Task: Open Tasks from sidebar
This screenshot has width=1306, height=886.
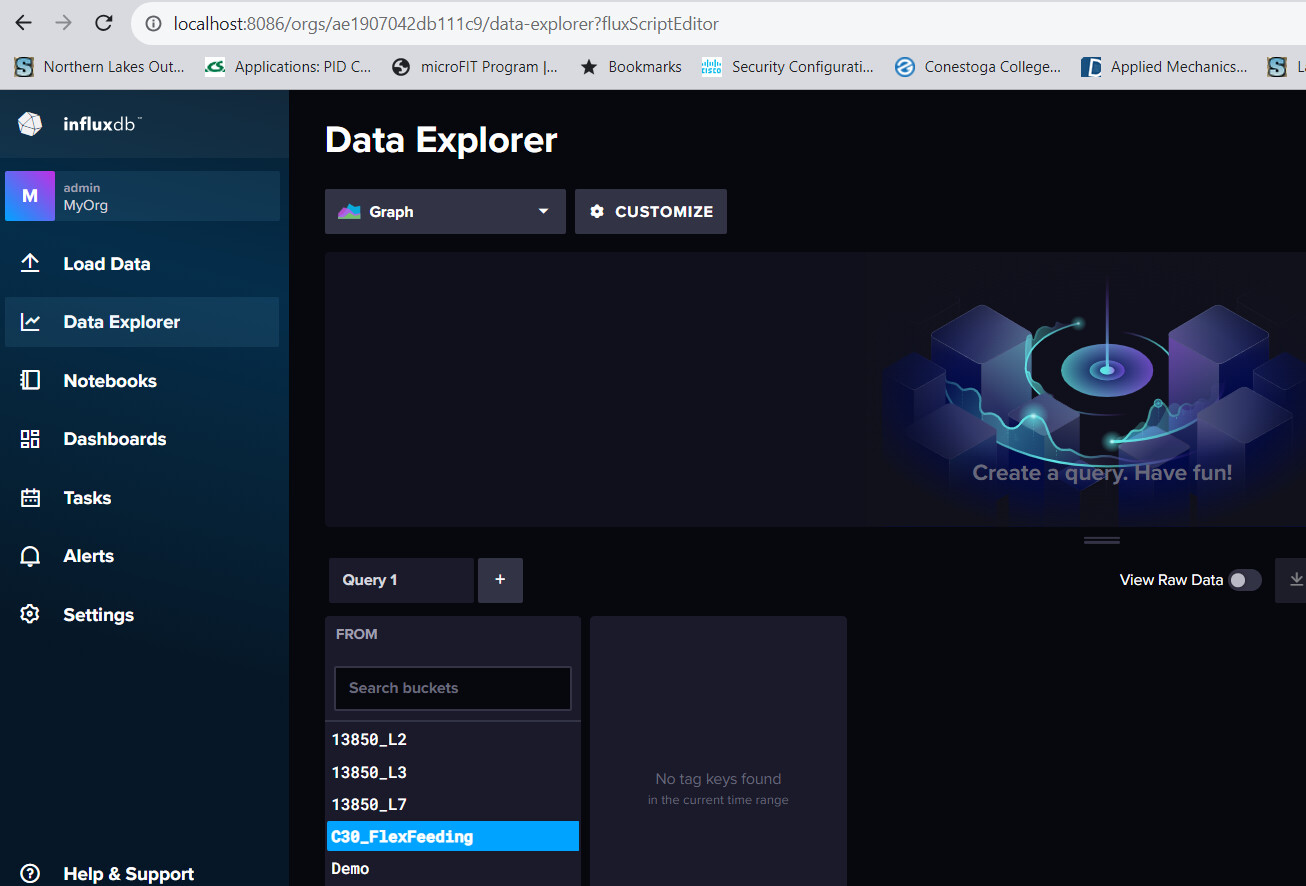Action: tap(142, 498)
